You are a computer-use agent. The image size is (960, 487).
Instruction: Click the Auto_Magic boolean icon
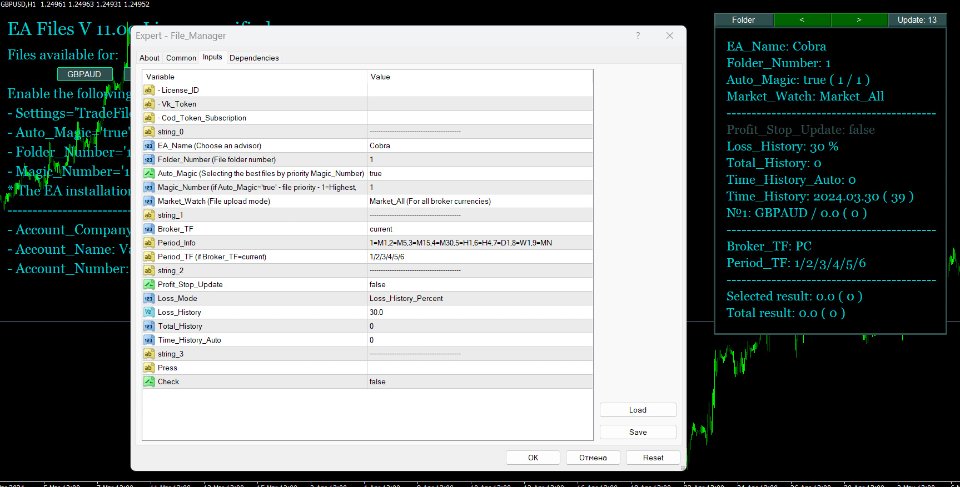pyautogui.click(x=149, y=173)
